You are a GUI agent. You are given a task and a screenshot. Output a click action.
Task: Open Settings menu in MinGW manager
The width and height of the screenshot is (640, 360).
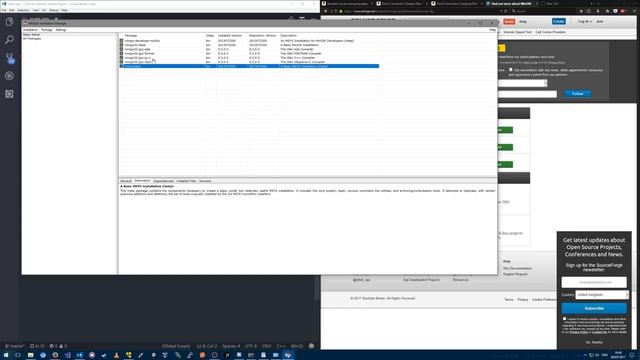coord(61,30)
